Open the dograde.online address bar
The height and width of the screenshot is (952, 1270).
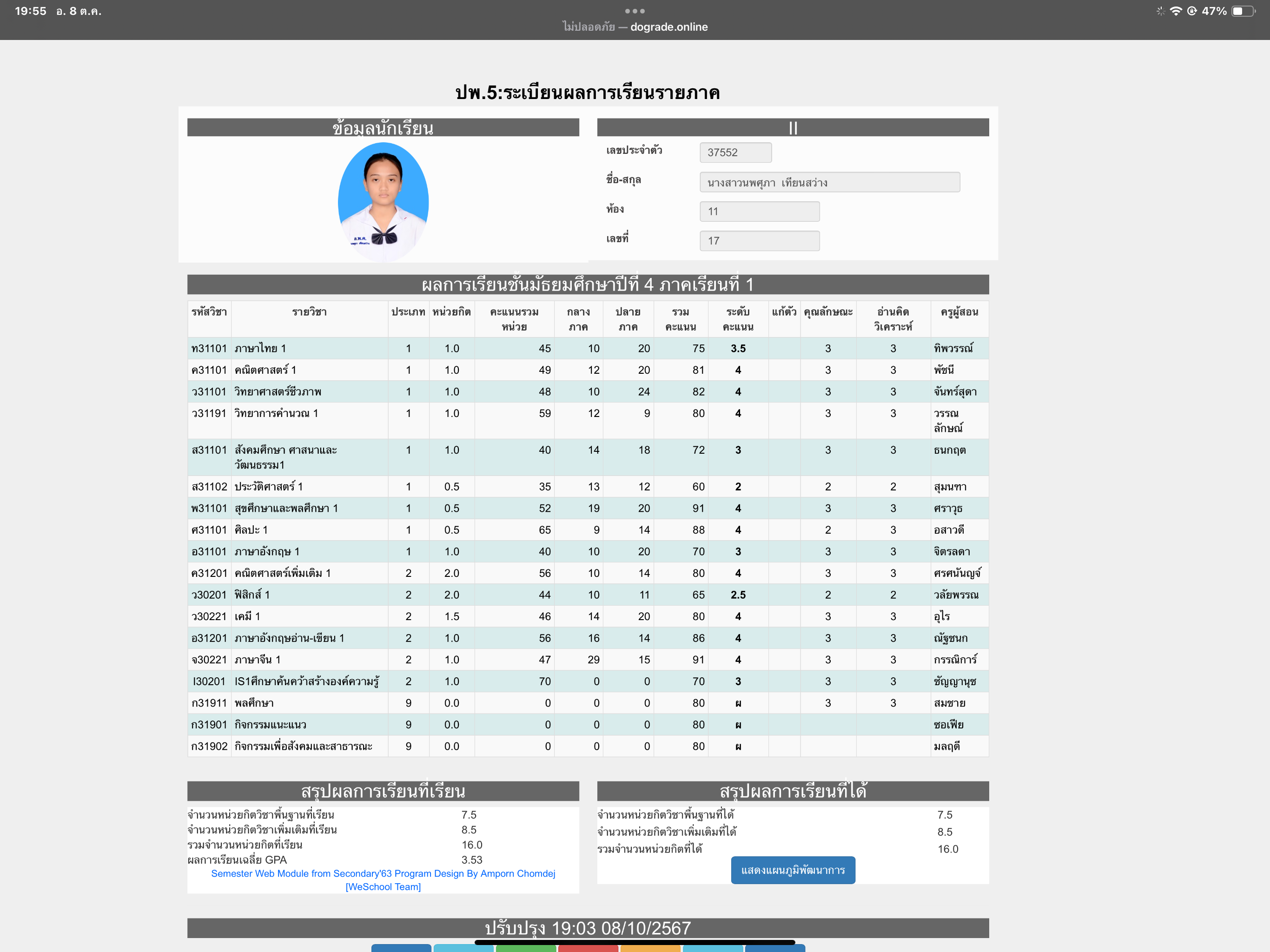(x=635, y=27)
